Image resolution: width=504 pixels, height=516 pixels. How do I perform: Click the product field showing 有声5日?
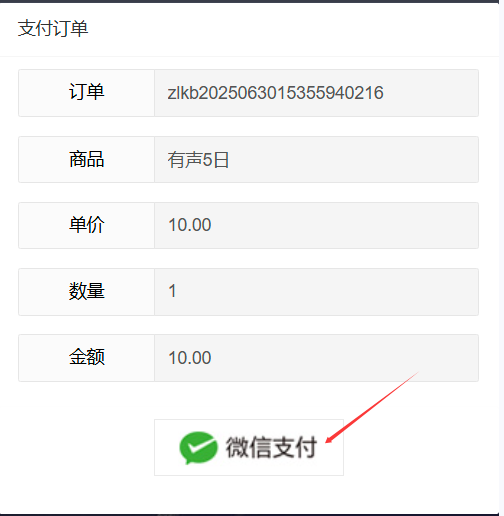316,159
